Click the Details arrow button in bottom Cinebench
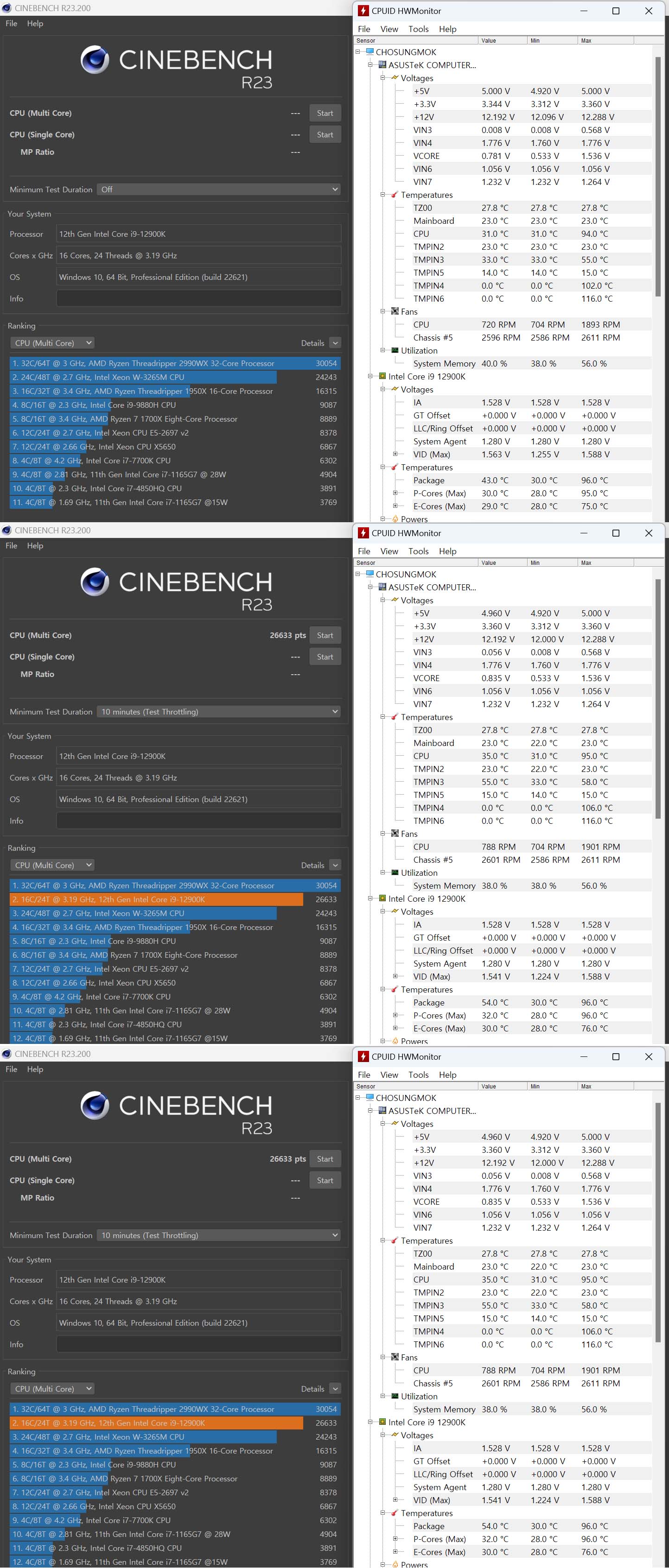The width and height of the screenshot is (669, 1568). [335, 1388]
